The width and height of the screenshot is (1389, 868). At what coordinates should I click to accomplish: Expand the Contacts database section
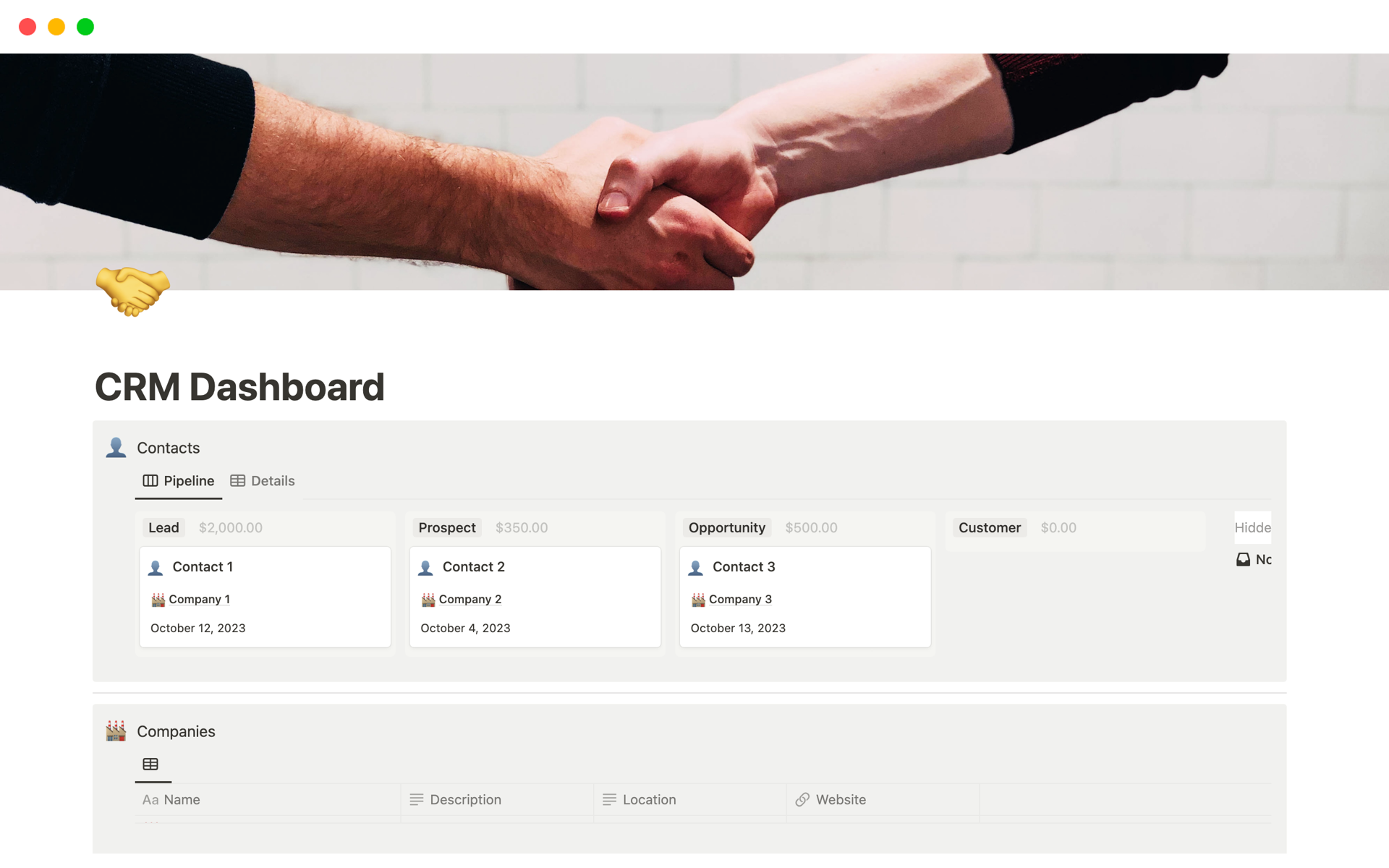pos(167,447)
